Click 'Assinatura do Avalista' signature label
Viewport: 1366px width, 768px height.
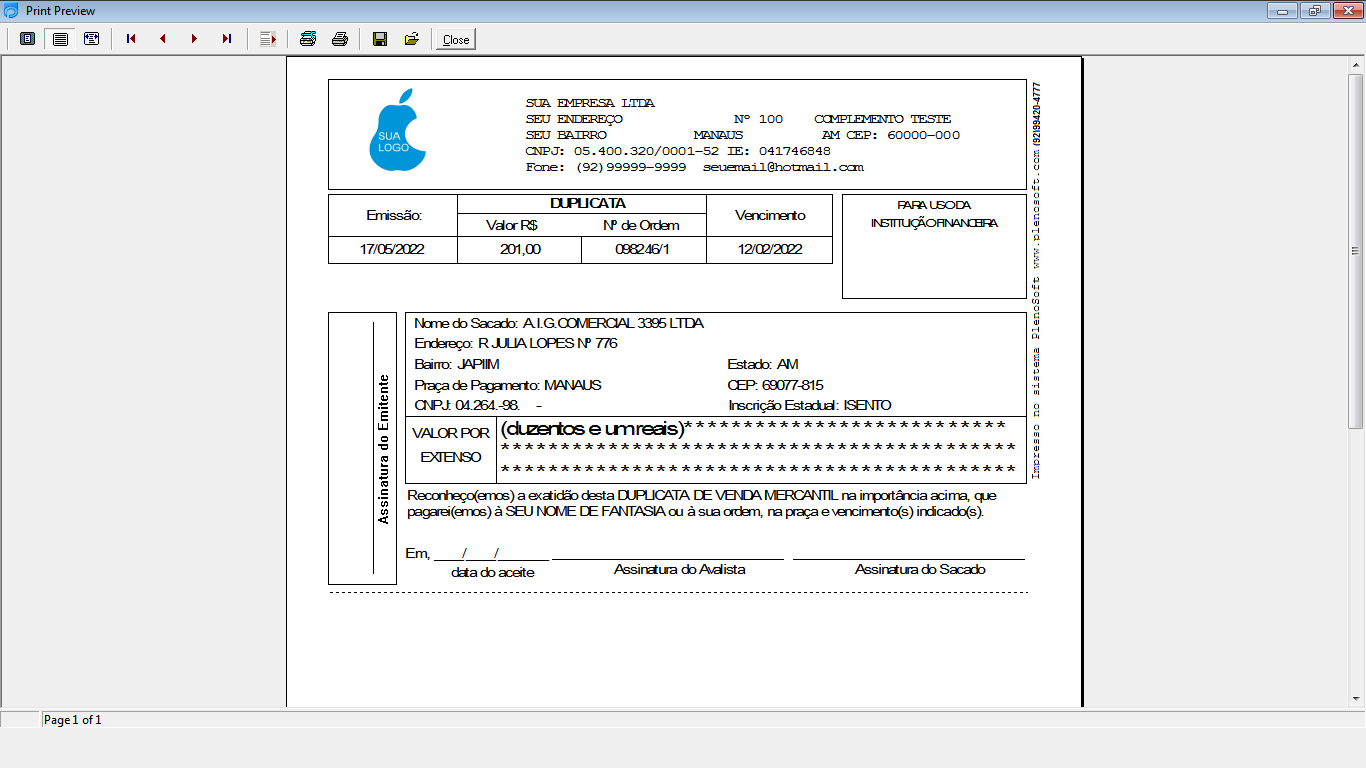point(679,569)
